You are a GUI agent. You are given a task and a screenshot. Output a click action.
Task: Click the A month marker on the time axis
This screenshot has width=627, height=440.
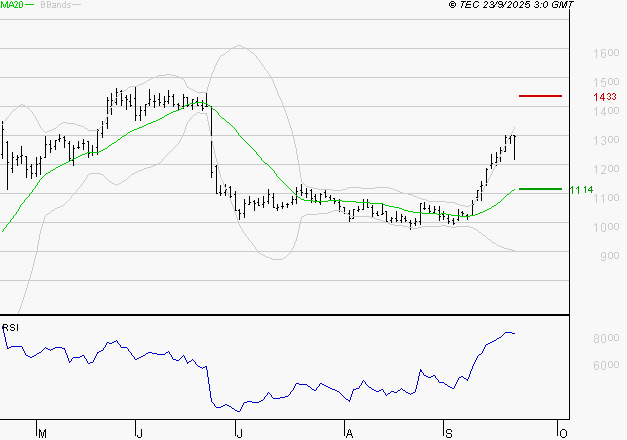[349, 434]
